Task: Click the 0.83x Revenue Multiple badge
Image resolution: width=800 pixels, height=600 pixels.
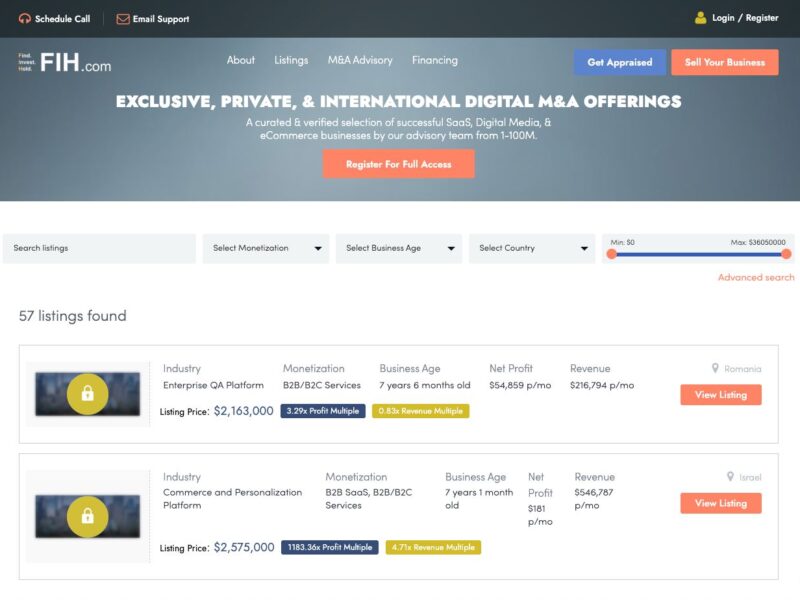Action: click(x=421, y=411)
